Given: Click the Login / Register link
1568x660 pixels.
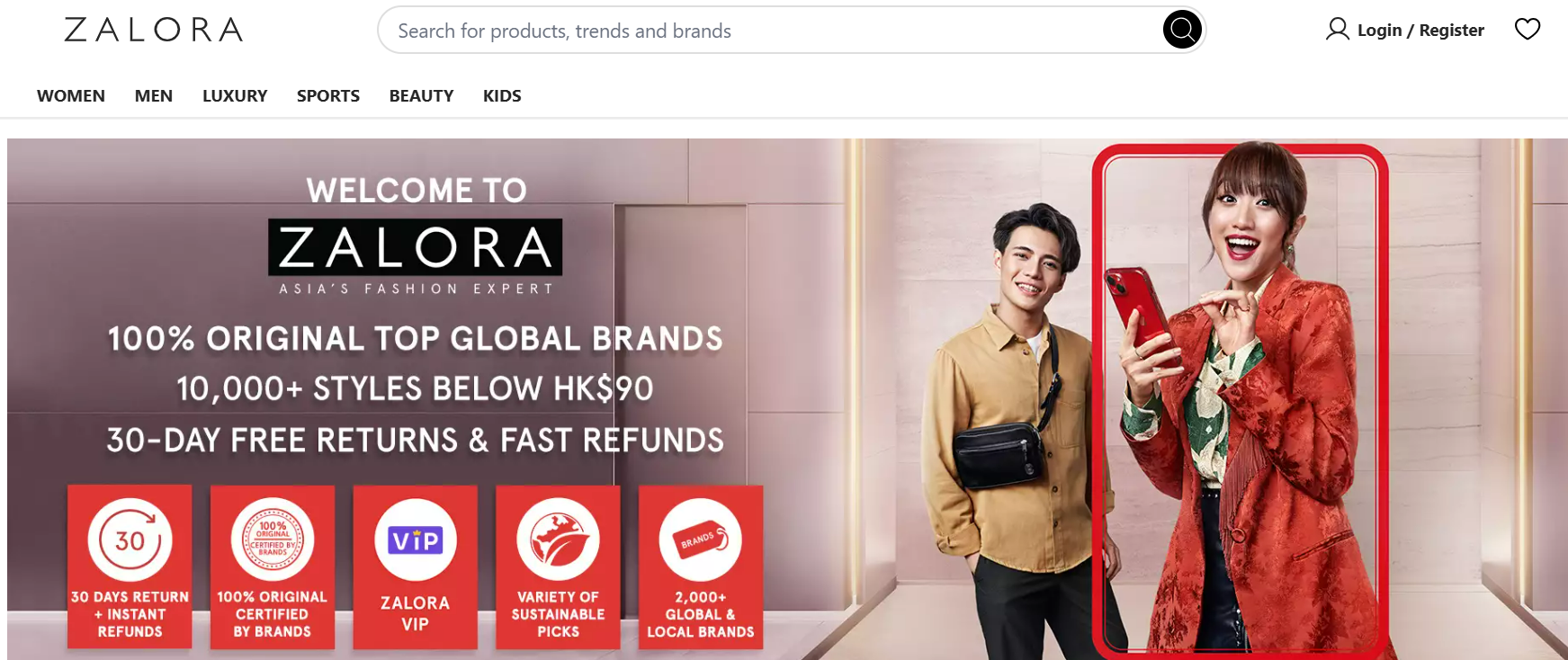Looking at the screenshot, I should [x=1420, y=30].
